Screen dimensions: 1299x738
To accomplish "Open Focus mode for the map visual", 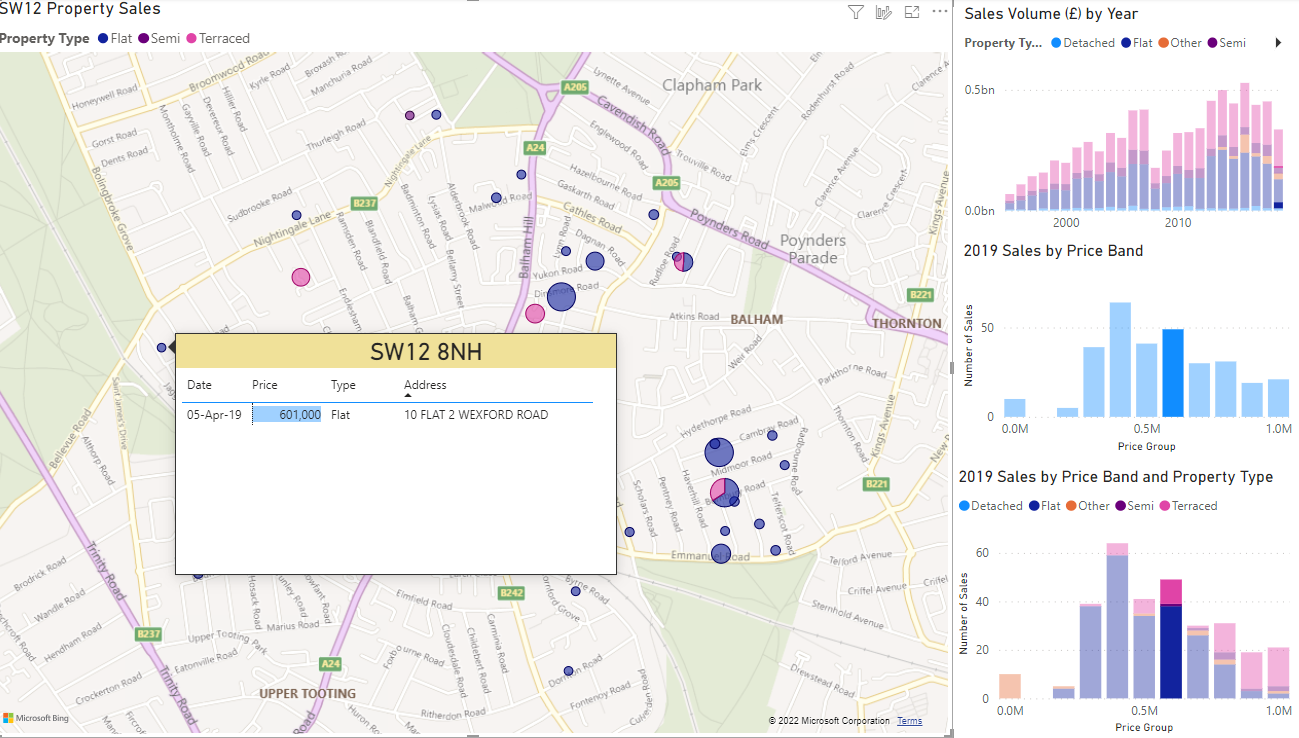I will (911, 12).
